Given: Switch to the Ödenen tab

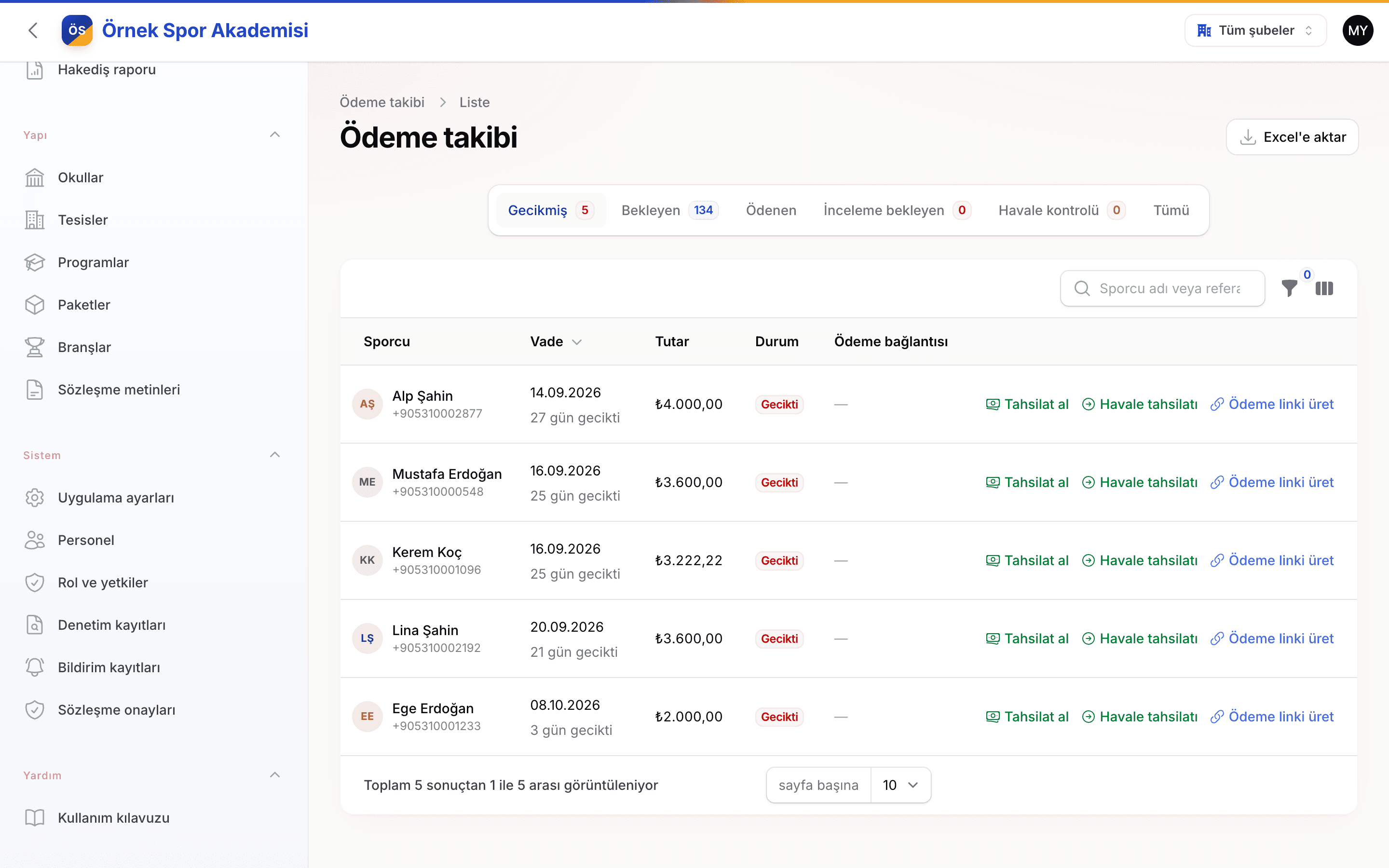Looking at the screenshot, I should click(x=771, y=210).
